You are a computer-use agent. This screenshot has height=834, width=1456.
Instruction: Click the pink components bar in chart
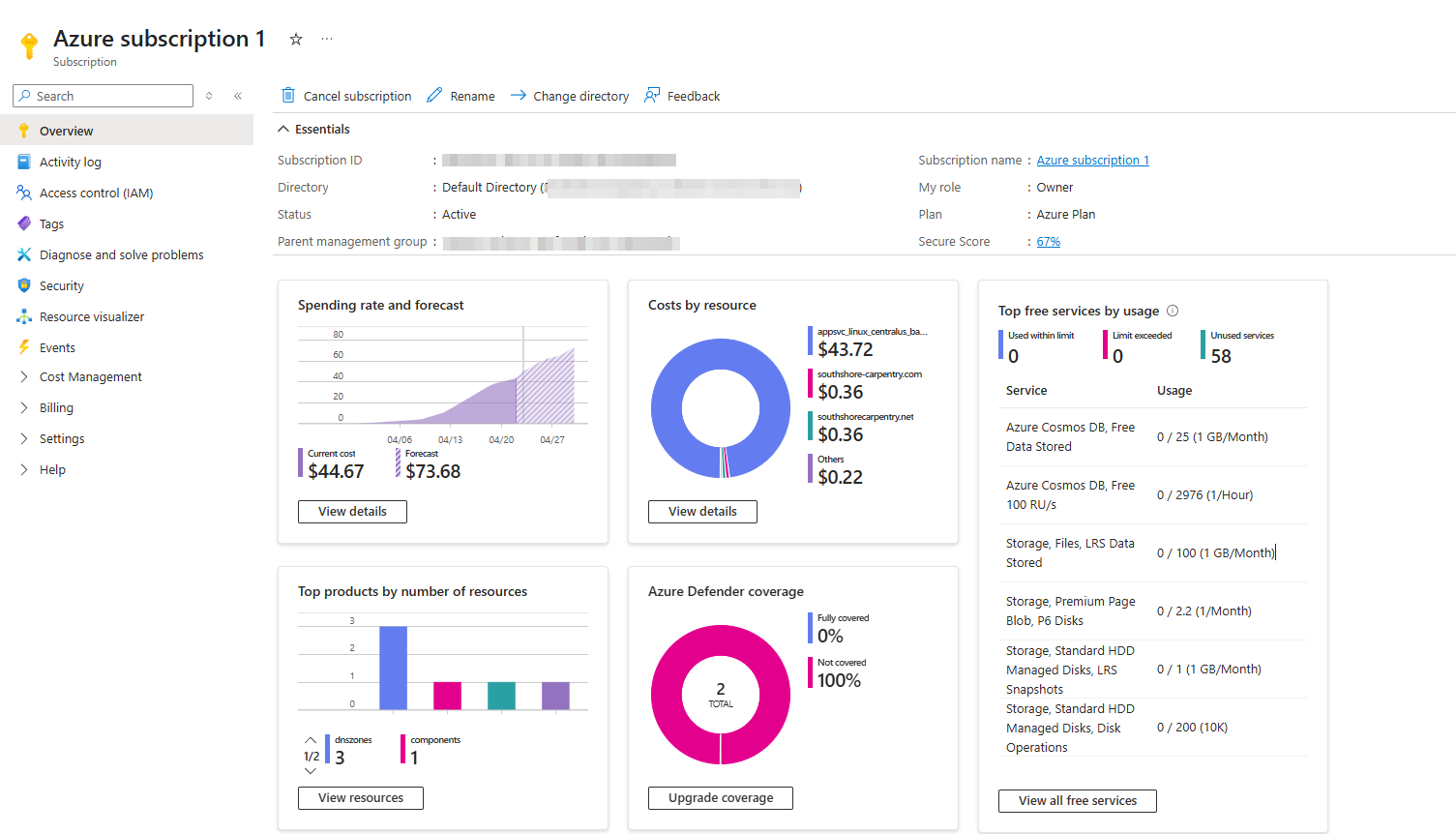447,696
